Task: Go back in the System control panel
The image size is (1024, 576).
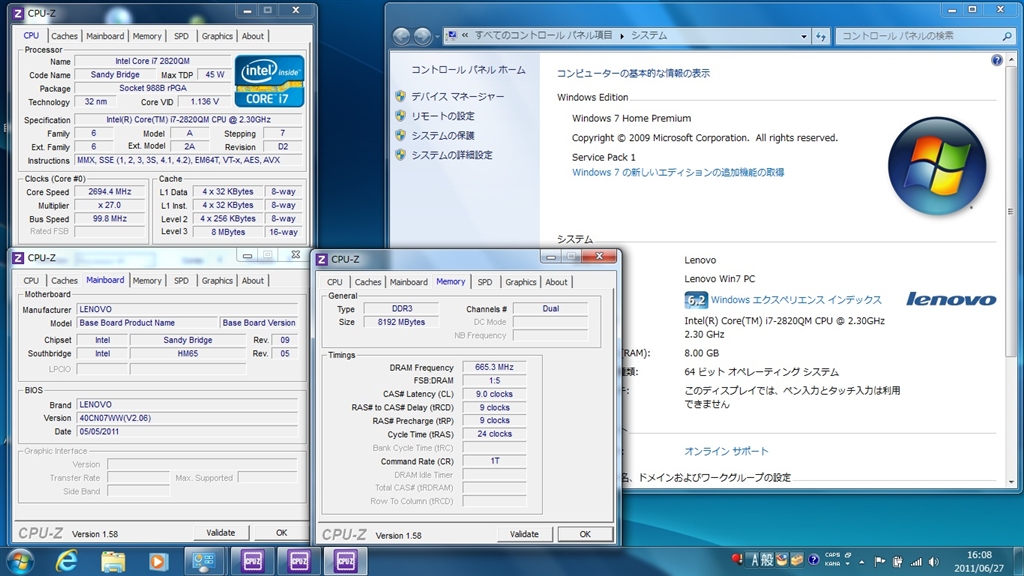Action: pyautogui.click(x=402, y=36)
